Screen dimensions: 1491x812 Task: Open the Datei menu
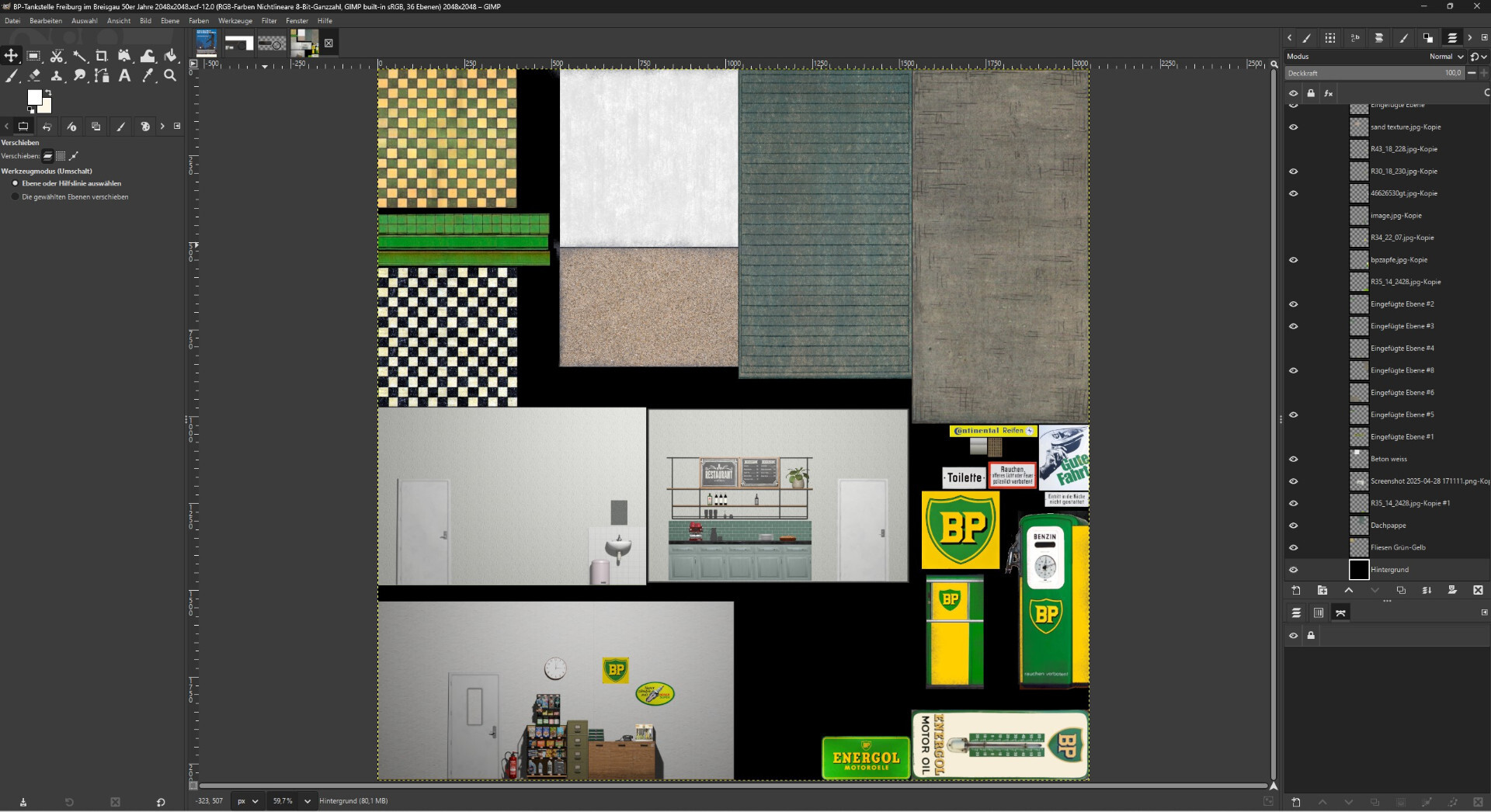pos(12,21)
